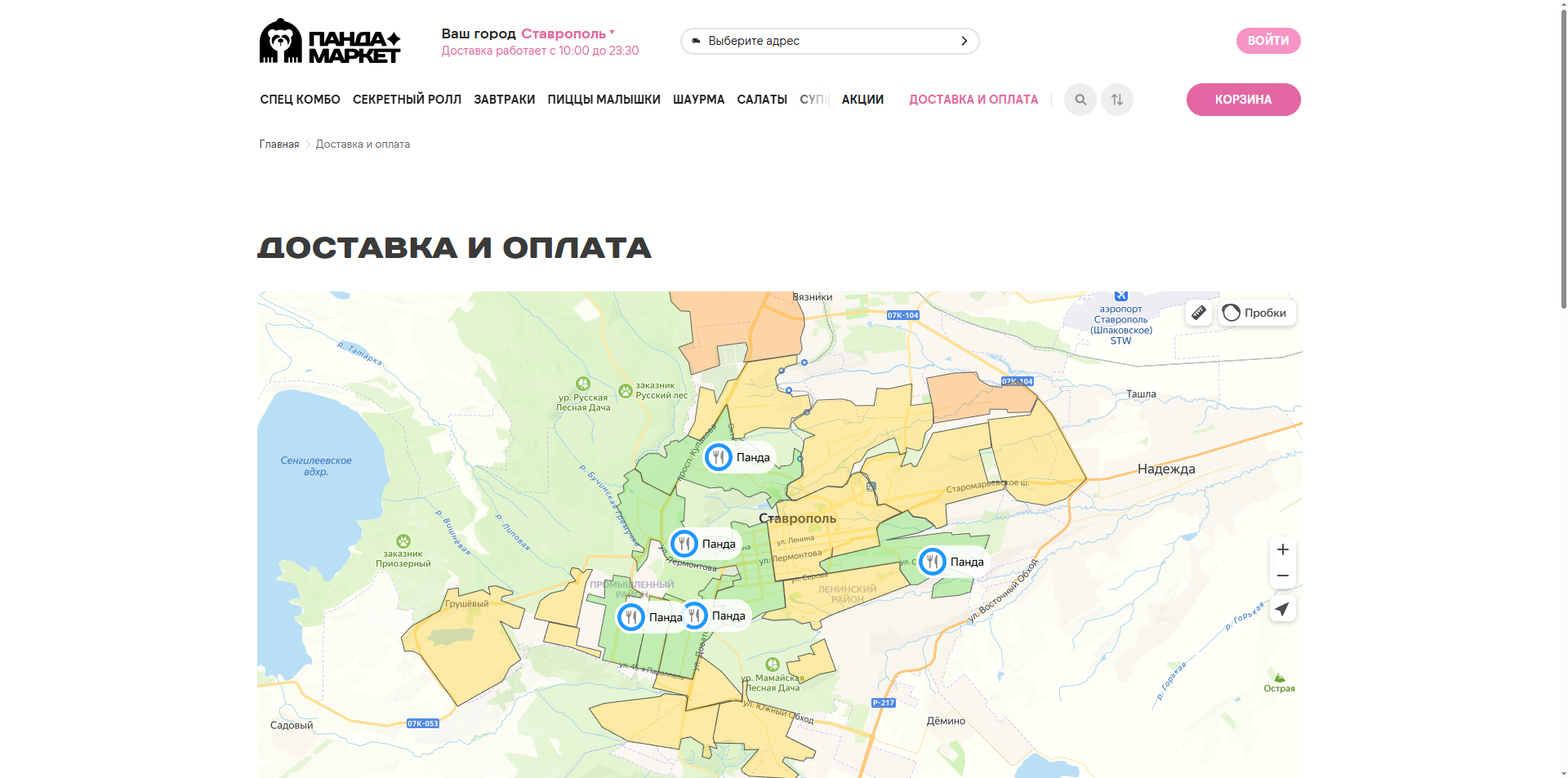Open the СУПЫ category menu
The width and height of the screenshot is (1568, 778).
[x=814, y=99]
